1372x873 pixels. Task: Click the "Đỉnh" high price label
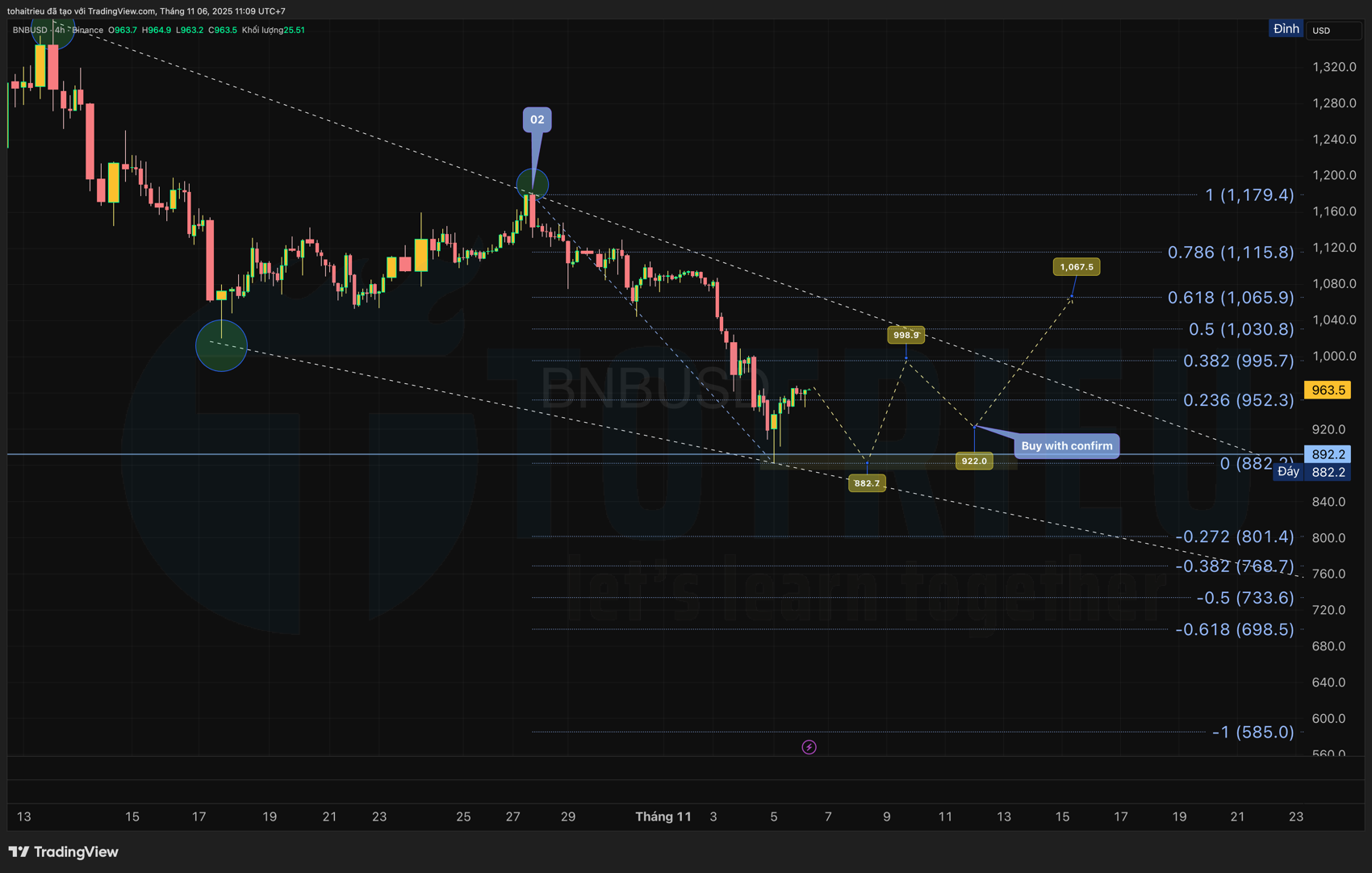(1286, 29)
